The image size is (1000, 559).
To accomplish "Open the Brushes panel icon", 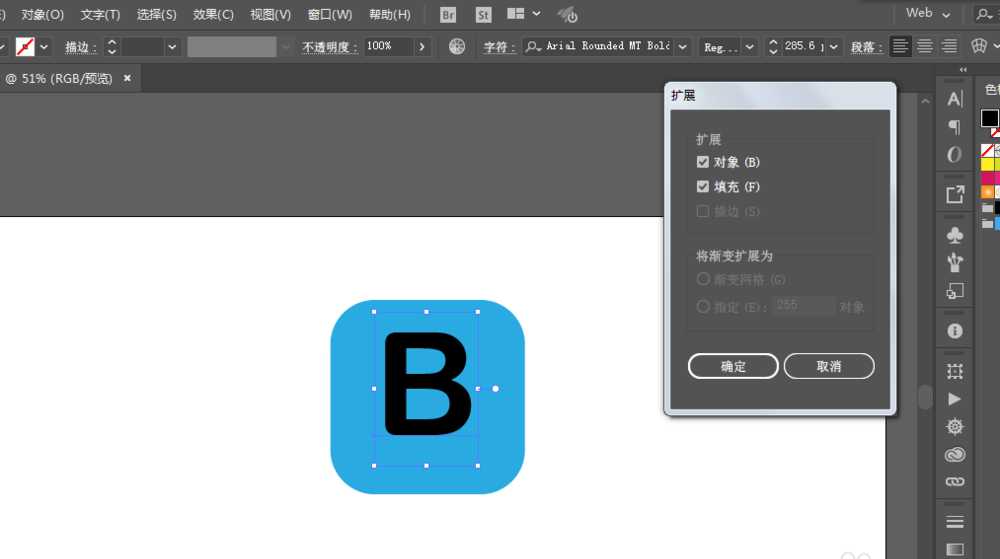I will (955, 262).
